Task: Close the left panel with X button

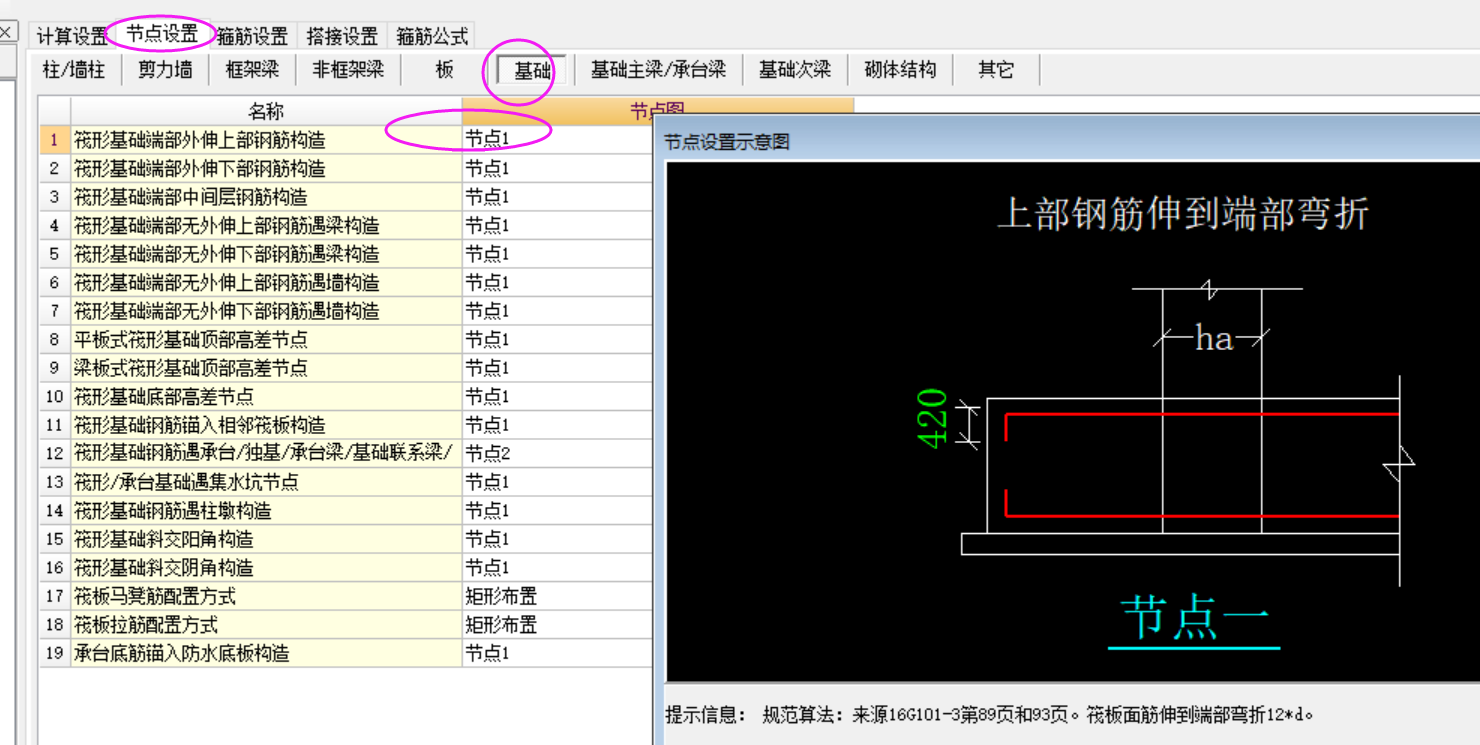Action: tap(7, 33)
